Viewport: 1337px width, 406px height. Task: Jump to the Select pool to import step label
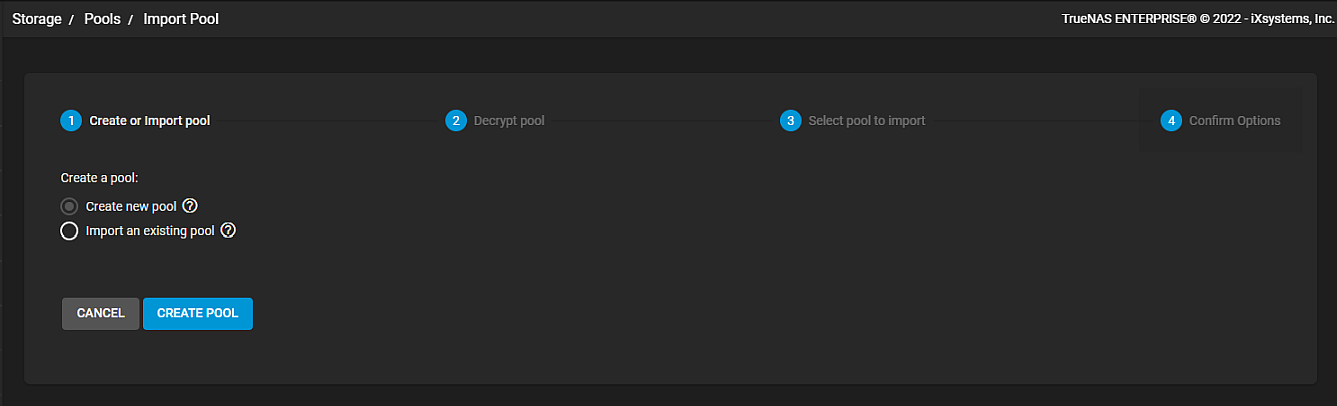click(866, 121)
